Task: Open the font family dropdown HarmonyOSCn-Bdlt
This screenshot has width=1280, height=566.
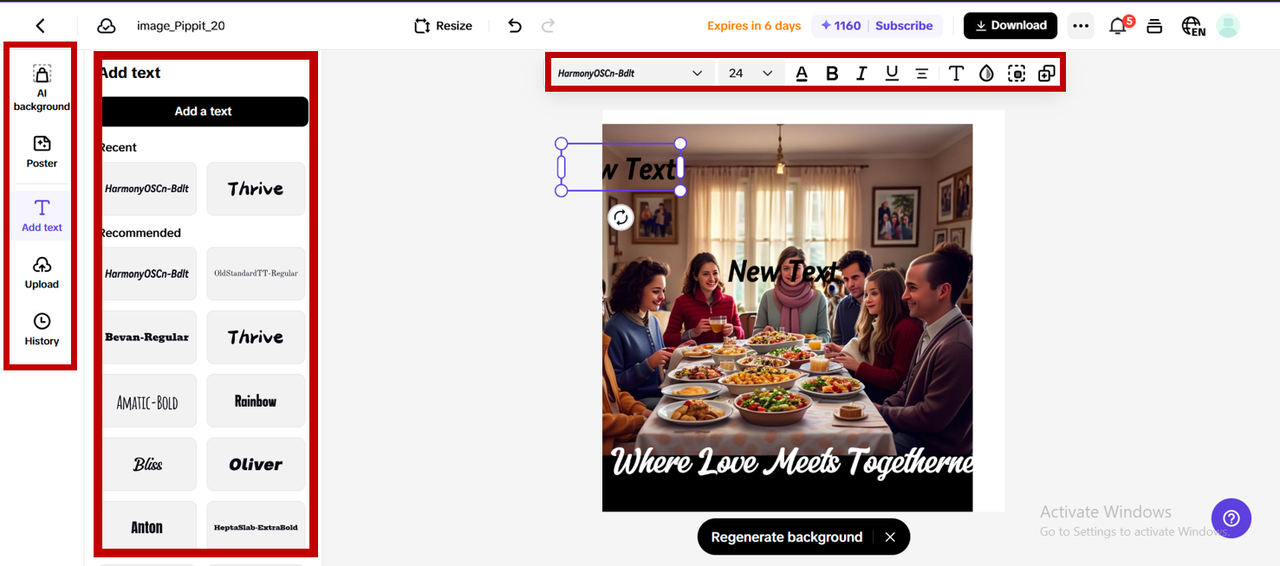Action: 630,73
